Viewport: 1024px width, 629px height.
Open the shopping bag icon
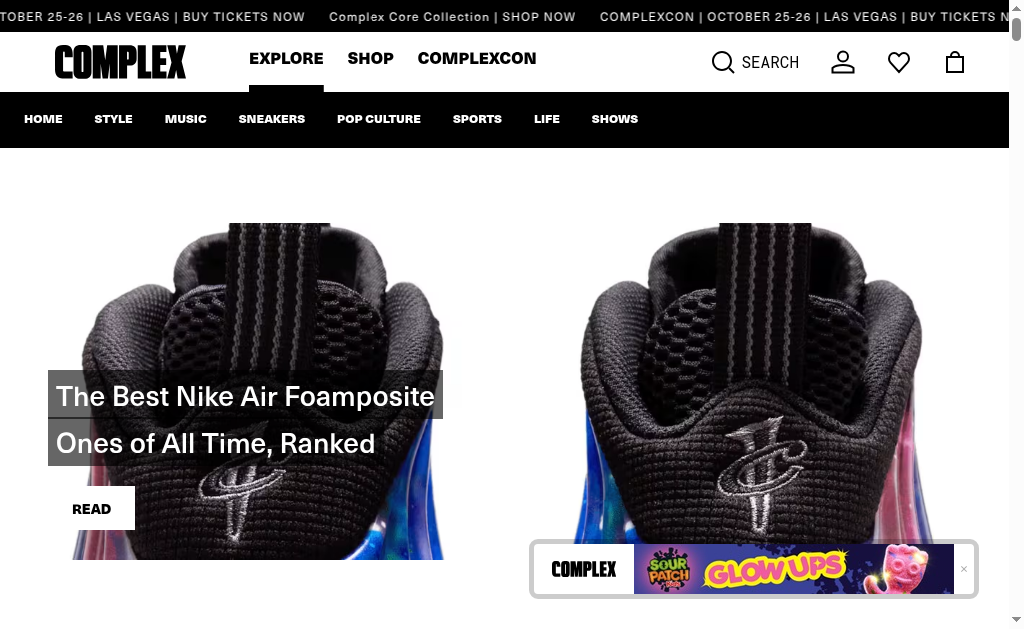click(x=955, y=63)
